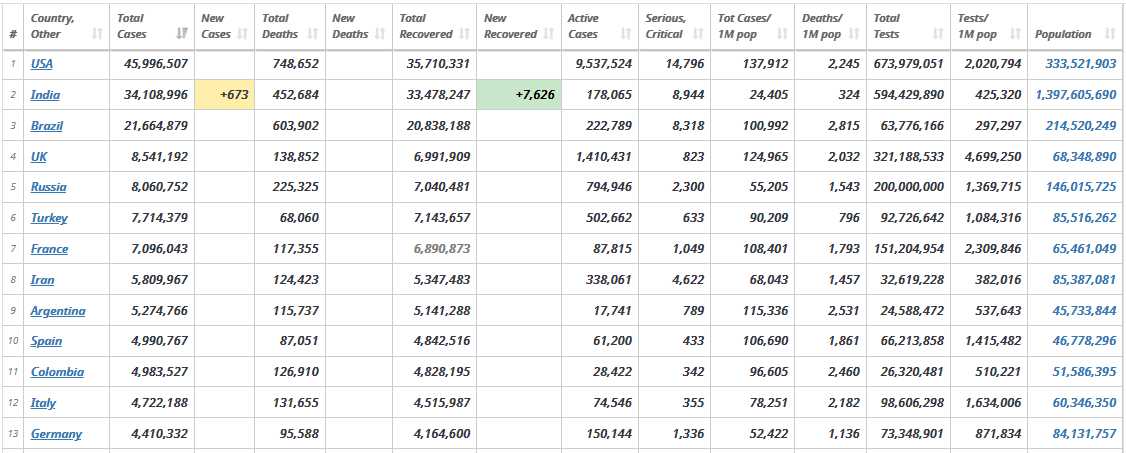
Task: Select Spain tot cases per million 106,690
Action: pyautogui.click(x=765, y=341)
